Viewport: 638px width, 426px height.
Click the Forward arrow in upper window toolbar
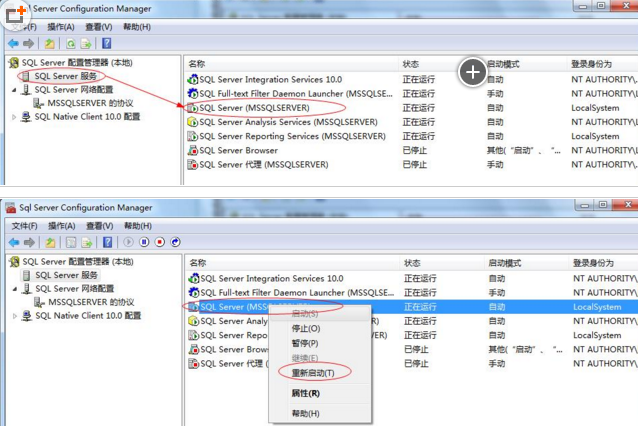tap(28, 43)
